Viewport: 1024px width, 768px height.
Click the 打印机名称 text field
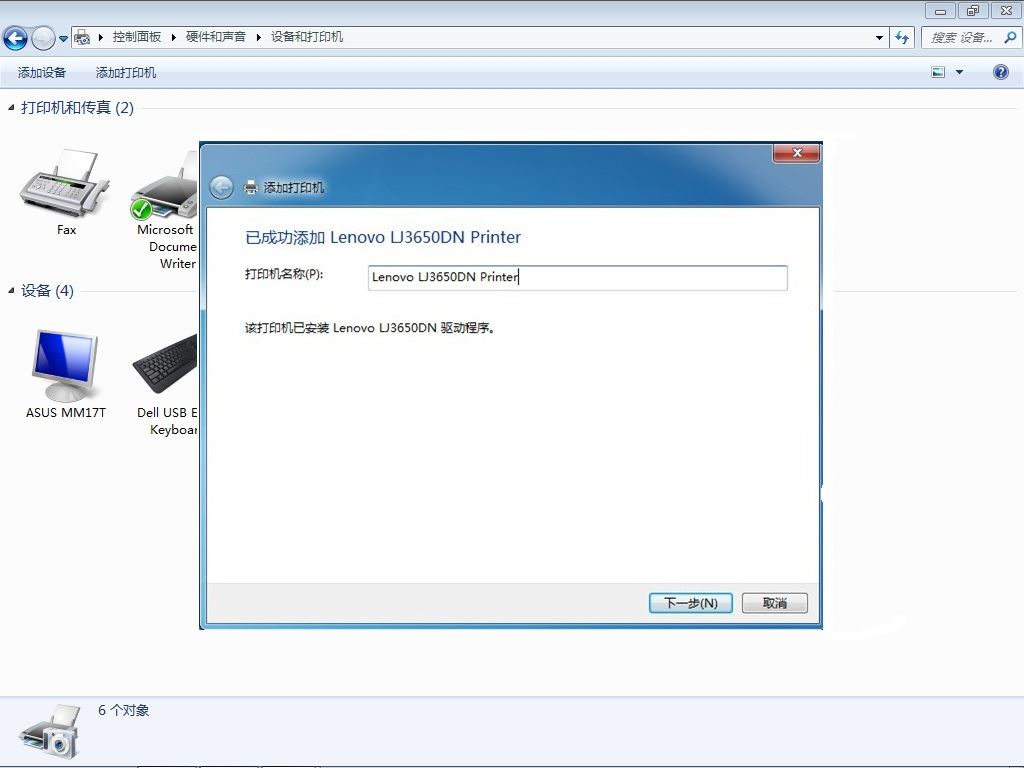pos(577,278)
